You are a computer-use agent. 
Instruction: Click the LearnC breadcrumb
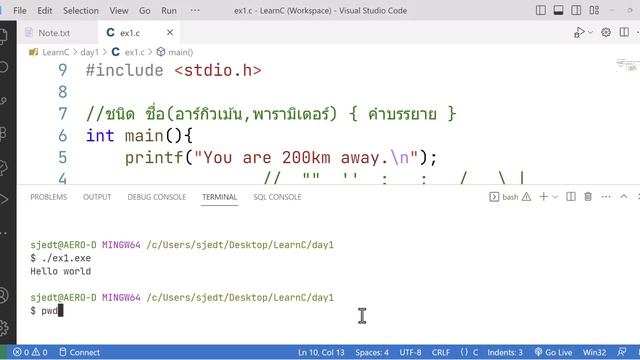[x=56, y=52]
